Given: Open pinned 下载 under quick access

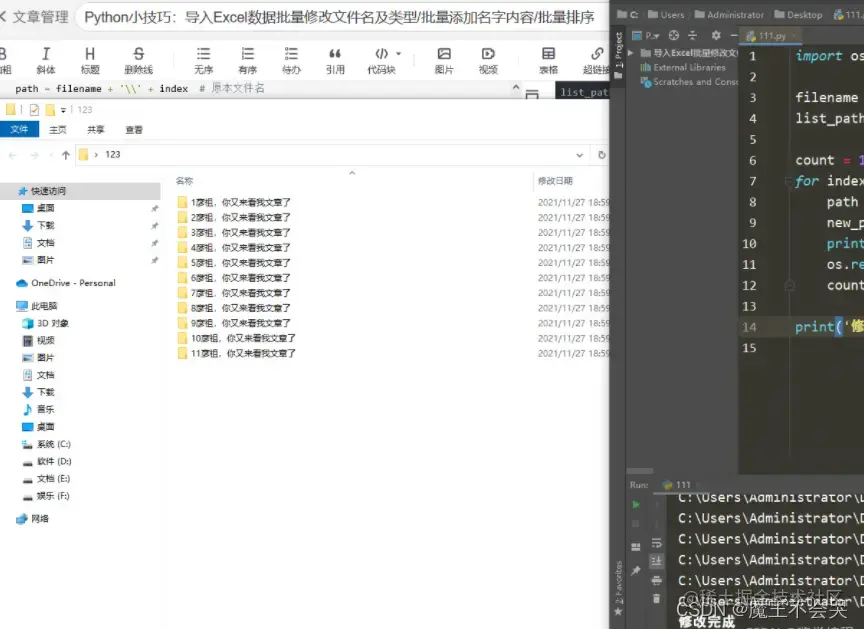Looking at the screenshot, I should pos(46,225).
